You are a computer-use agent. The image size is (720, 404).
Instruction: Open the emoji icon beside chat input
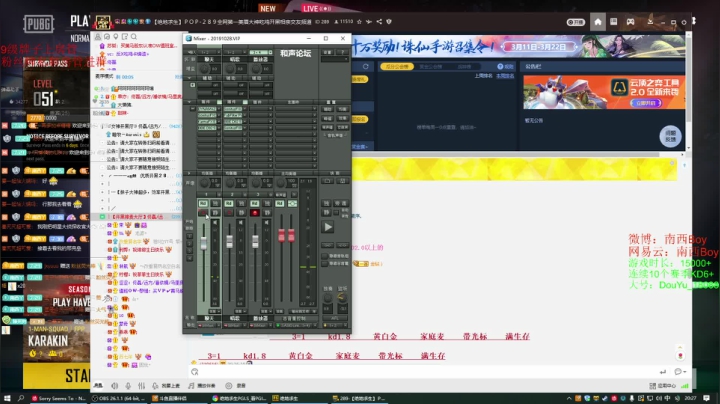click(195, 372)
